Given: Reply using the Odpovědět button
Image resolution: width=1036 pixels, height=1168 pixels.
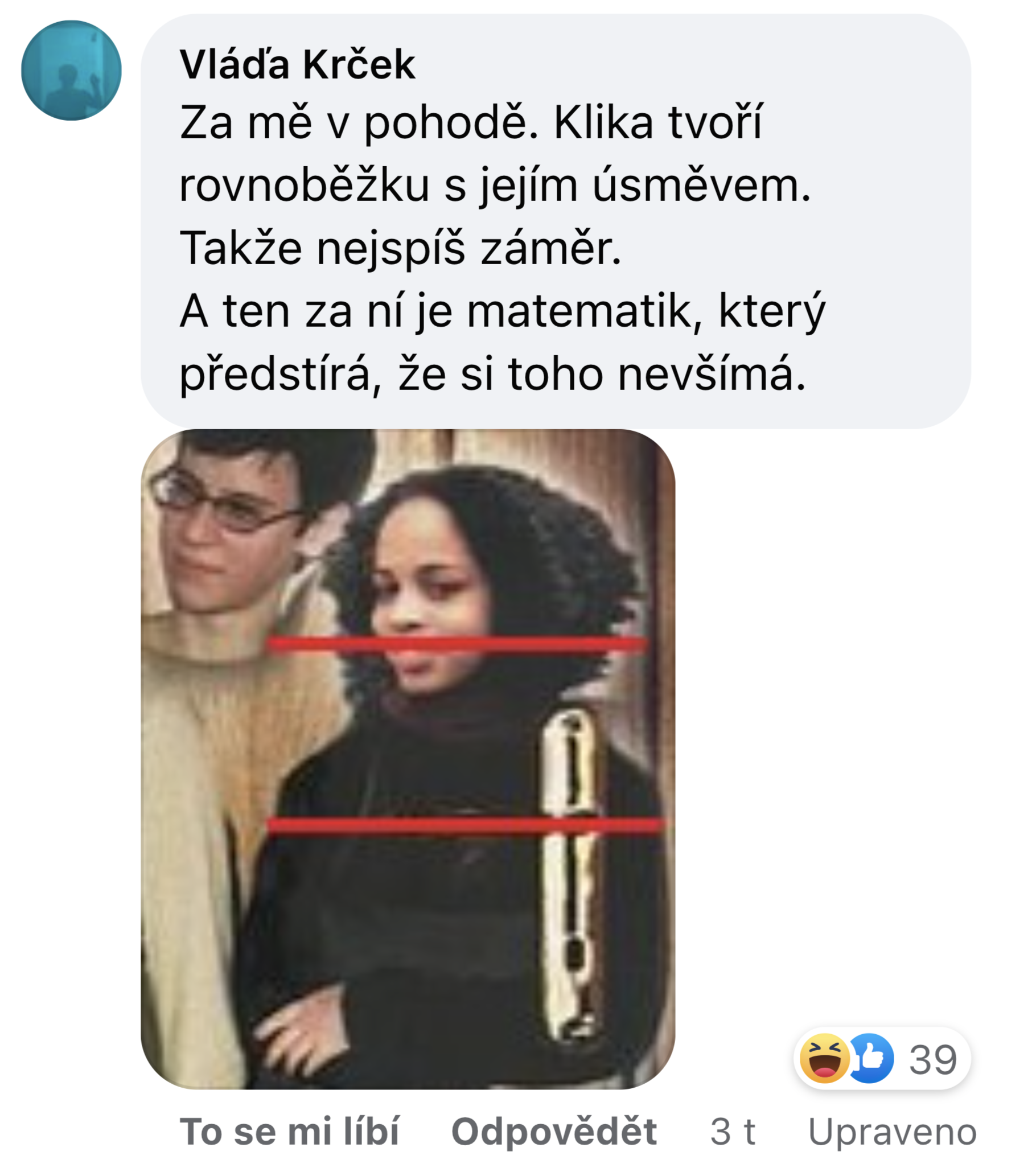Looking at the screenshot, I should (x=554, y=1131).
